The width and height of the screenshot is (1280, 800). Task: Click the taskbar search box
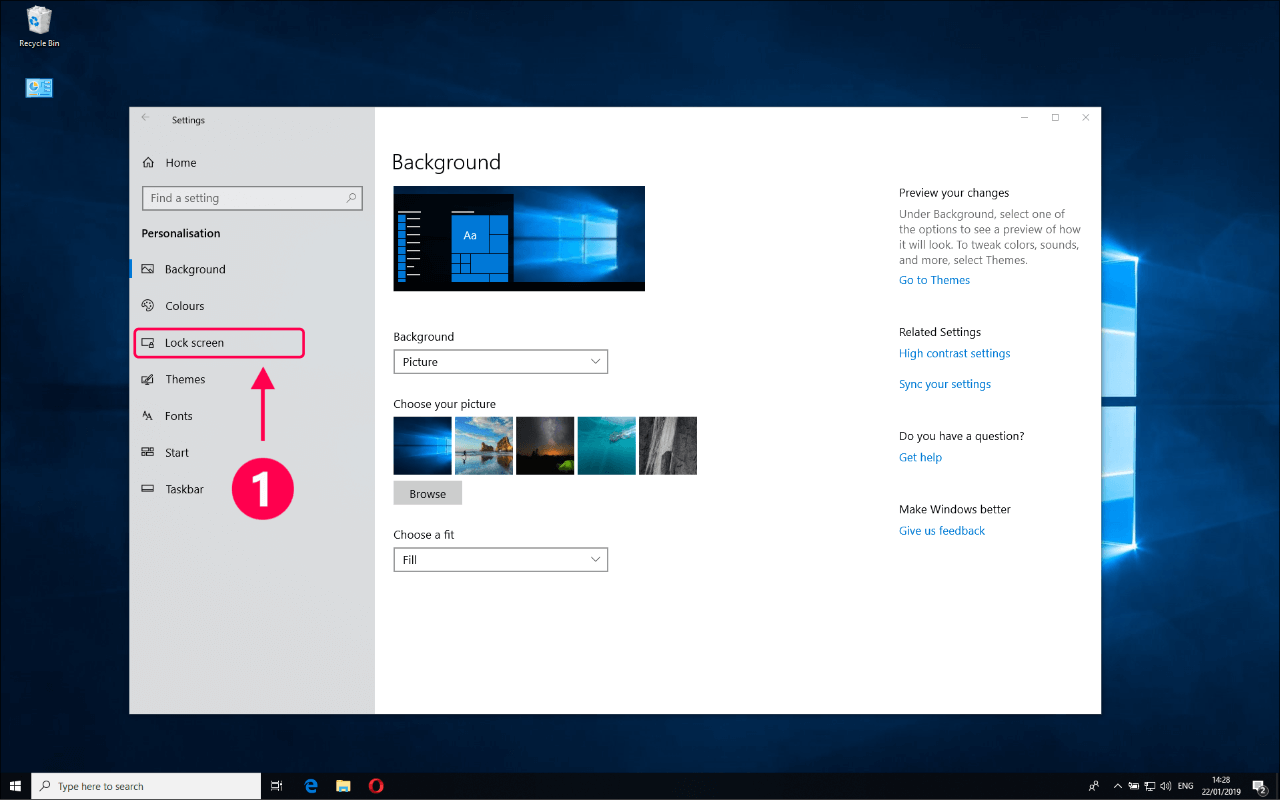pyautogui.click(x=147, y=786)
